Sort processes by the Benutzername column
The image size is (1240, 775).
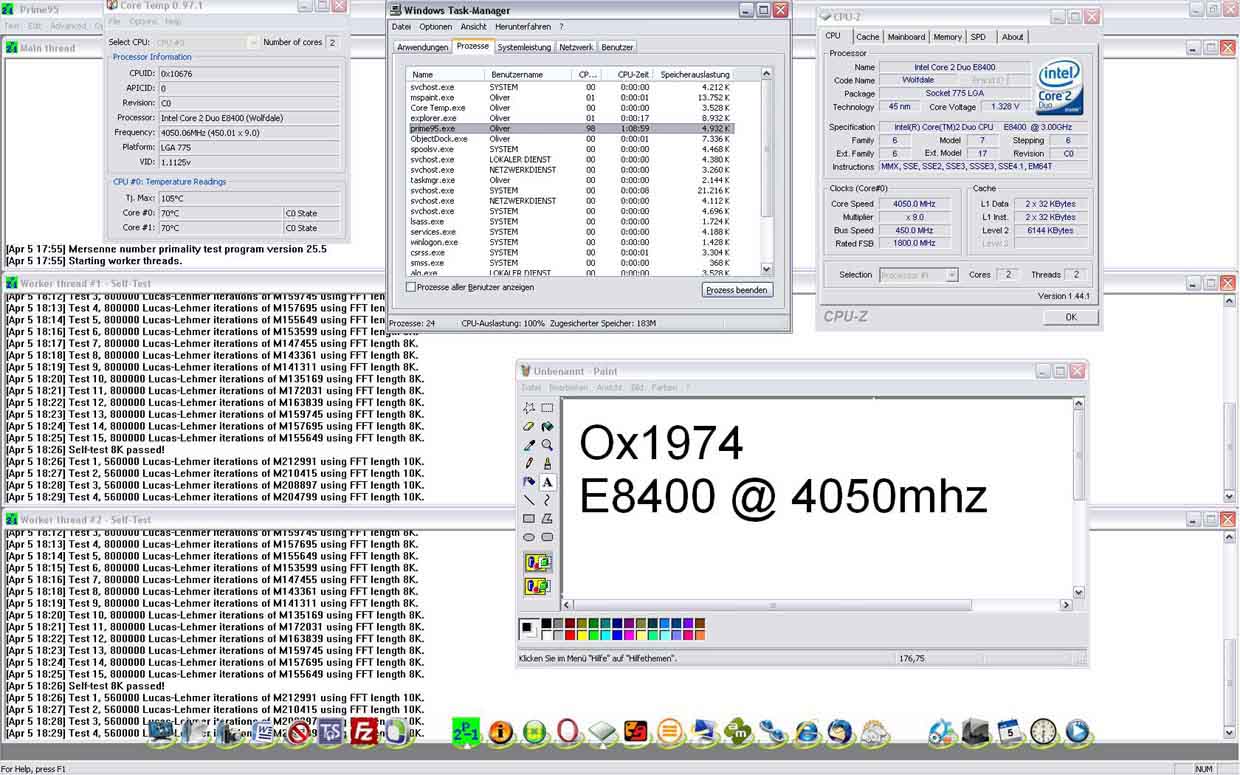(x=528, y=74)
